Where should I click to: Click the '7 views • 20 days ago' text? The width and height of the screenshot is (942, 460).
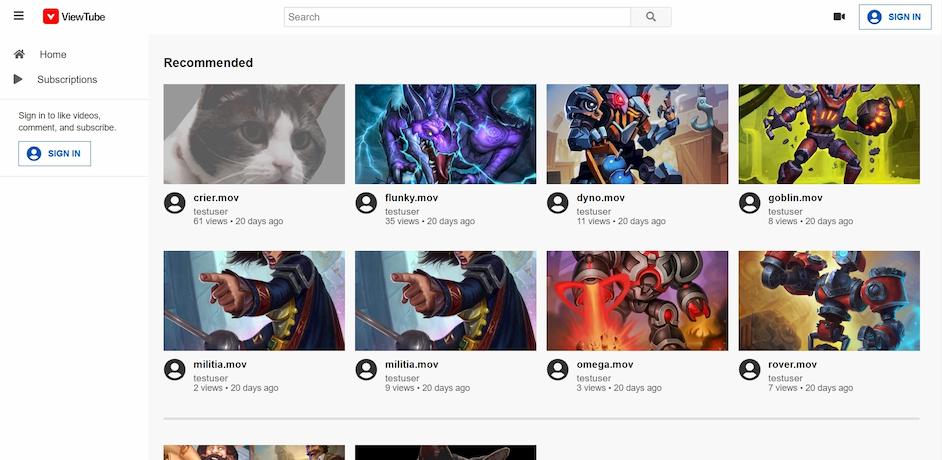tap(810, 388)
